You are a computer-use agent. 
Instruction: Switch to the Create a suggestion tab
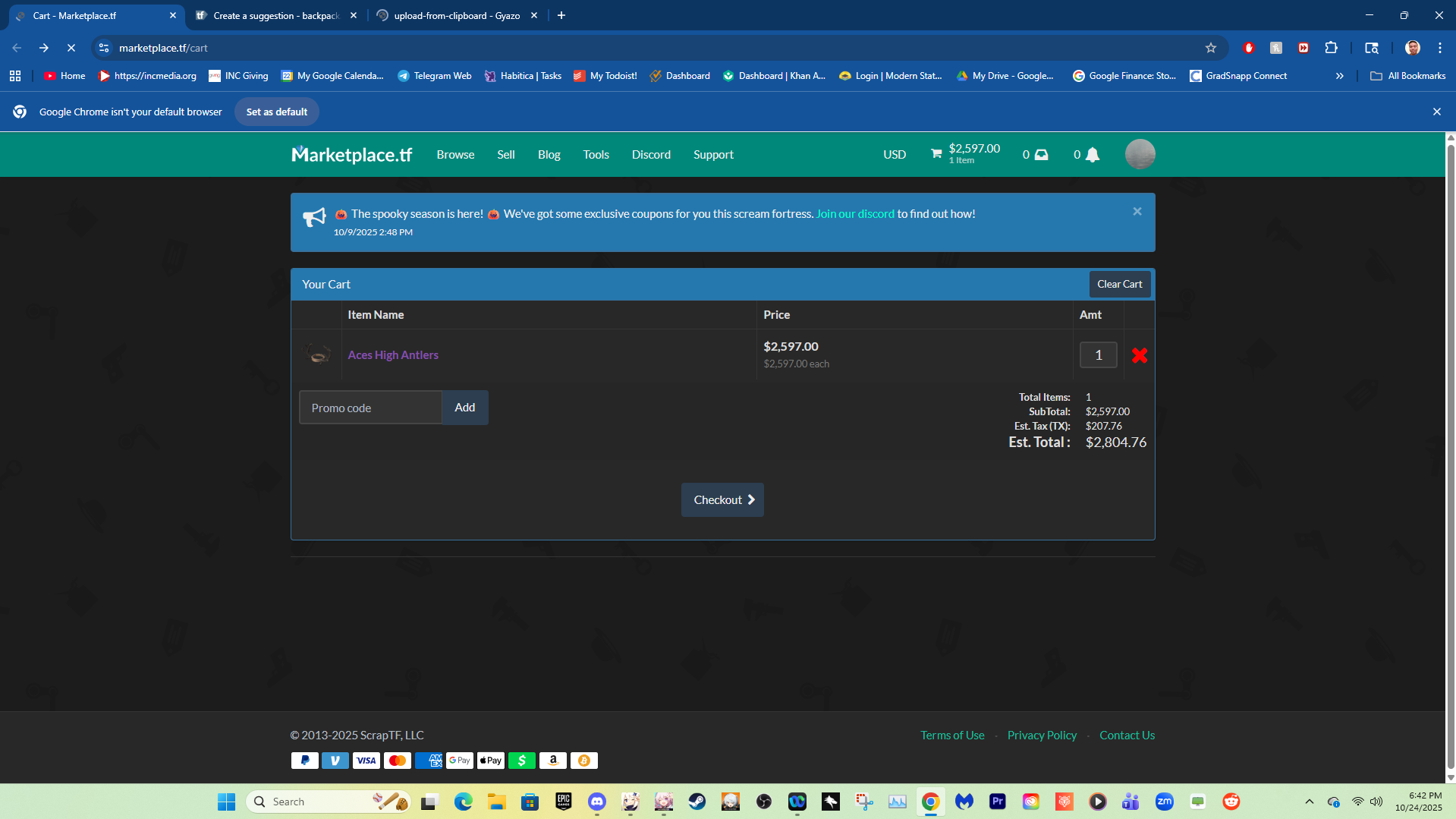(276, 15)
